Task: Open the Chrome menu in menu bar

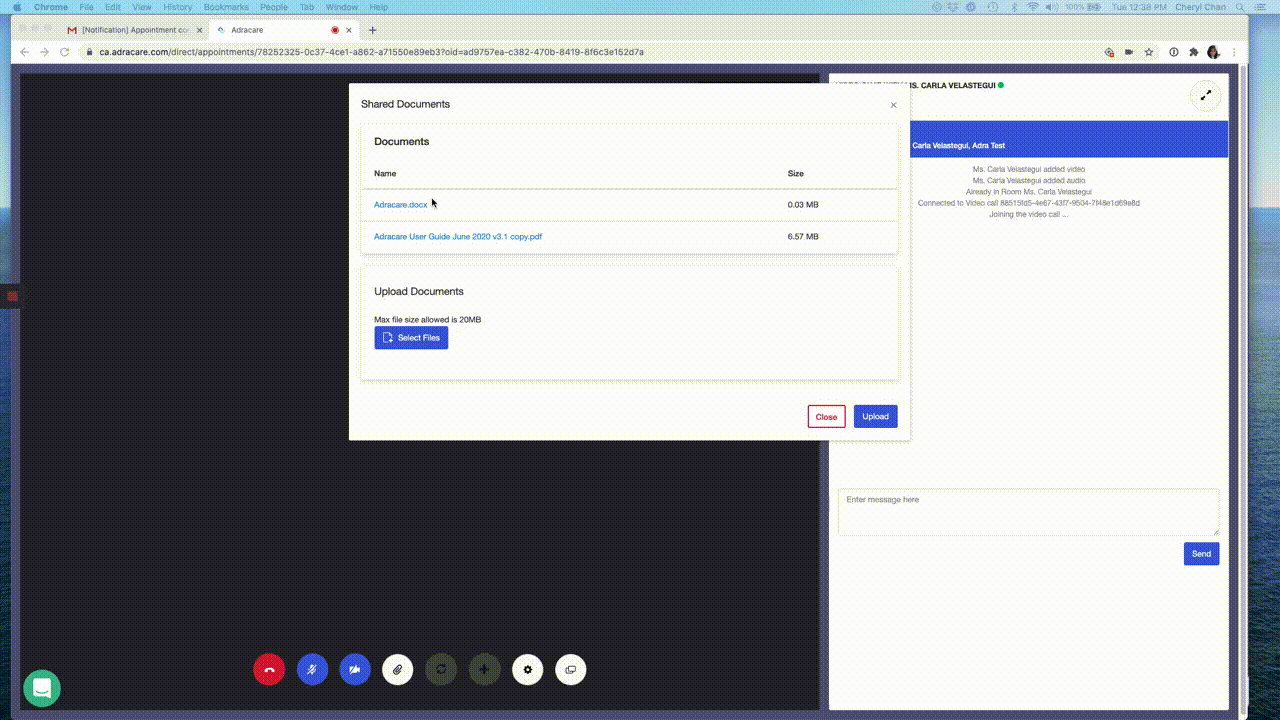Action: 51,7
